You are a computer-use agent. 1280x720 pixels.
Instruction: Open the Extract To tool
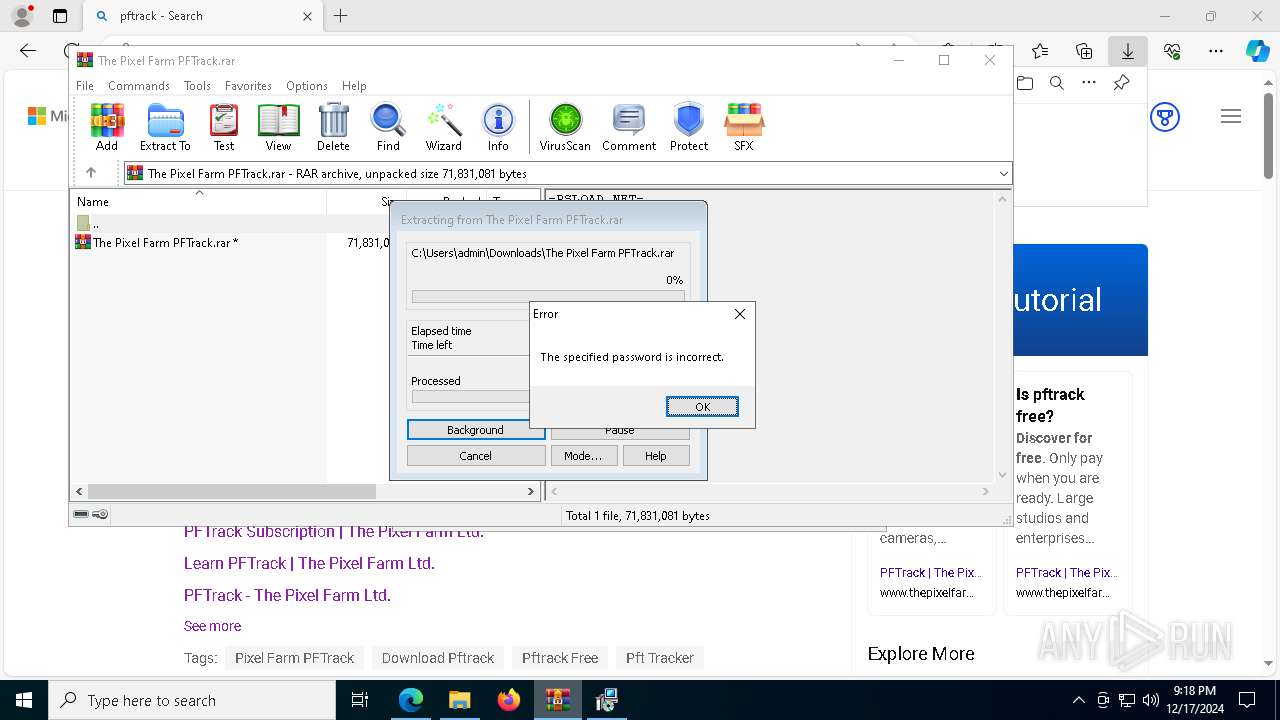pos(165,127)
